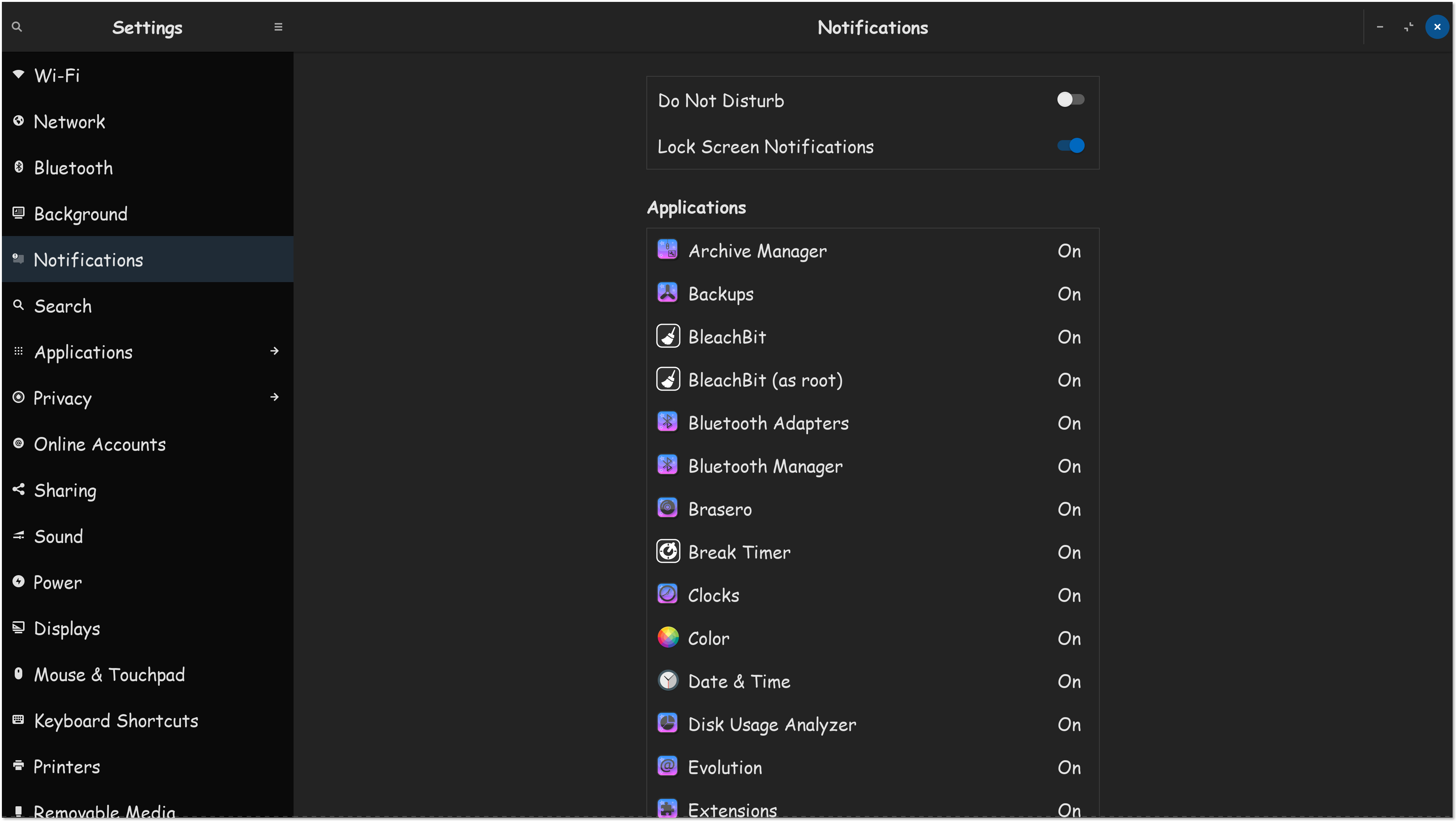The height and width of the screenshot is (821, 1456).
Task: Click the Evolution mail icon
Action: pyautogui.click(x=668, y=766)
